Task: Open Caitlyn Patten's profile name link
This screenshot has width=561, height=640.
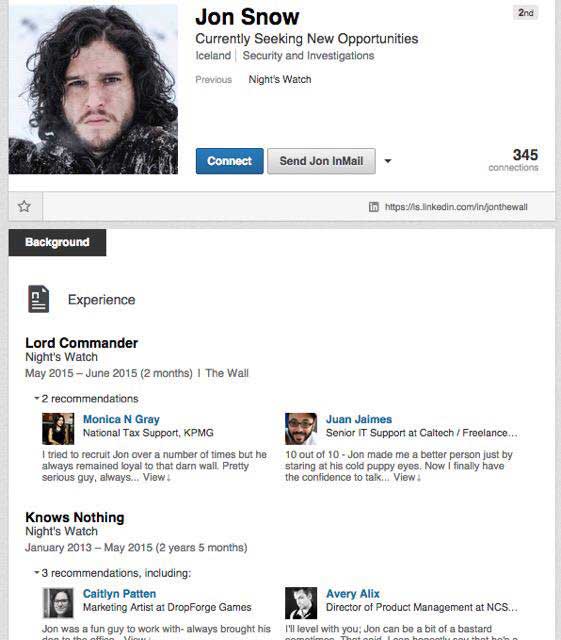Action: (119, 593)
